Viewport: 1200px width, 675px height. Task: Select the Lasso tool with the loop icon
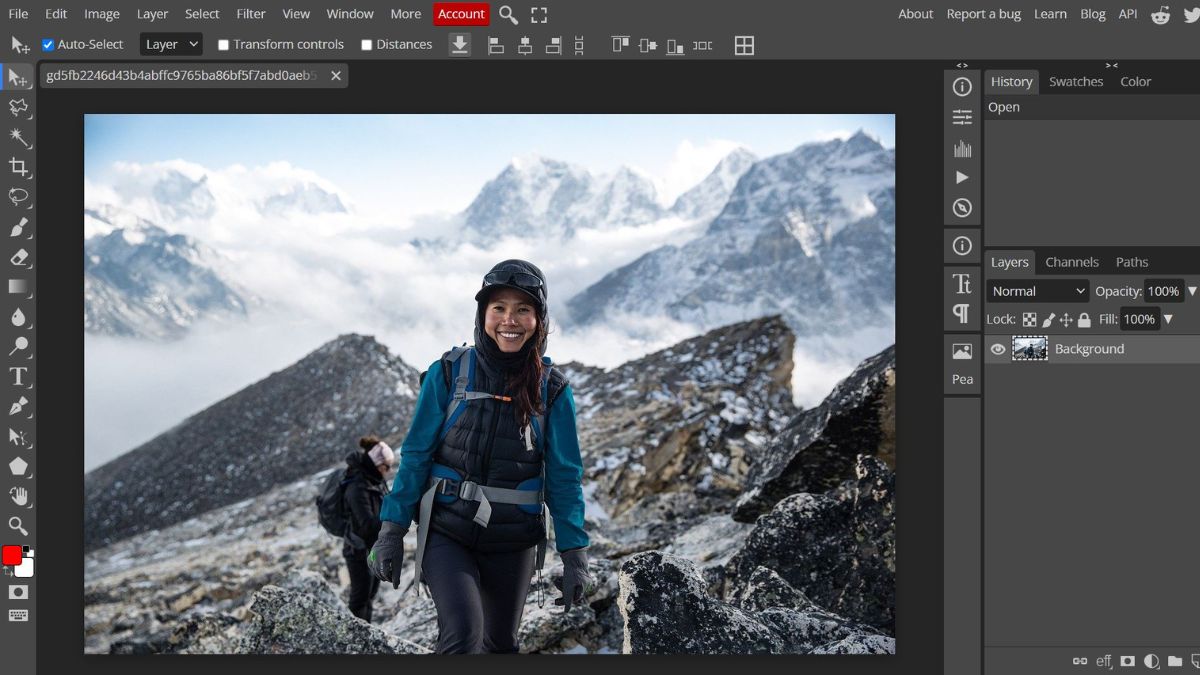pos(18,197)
